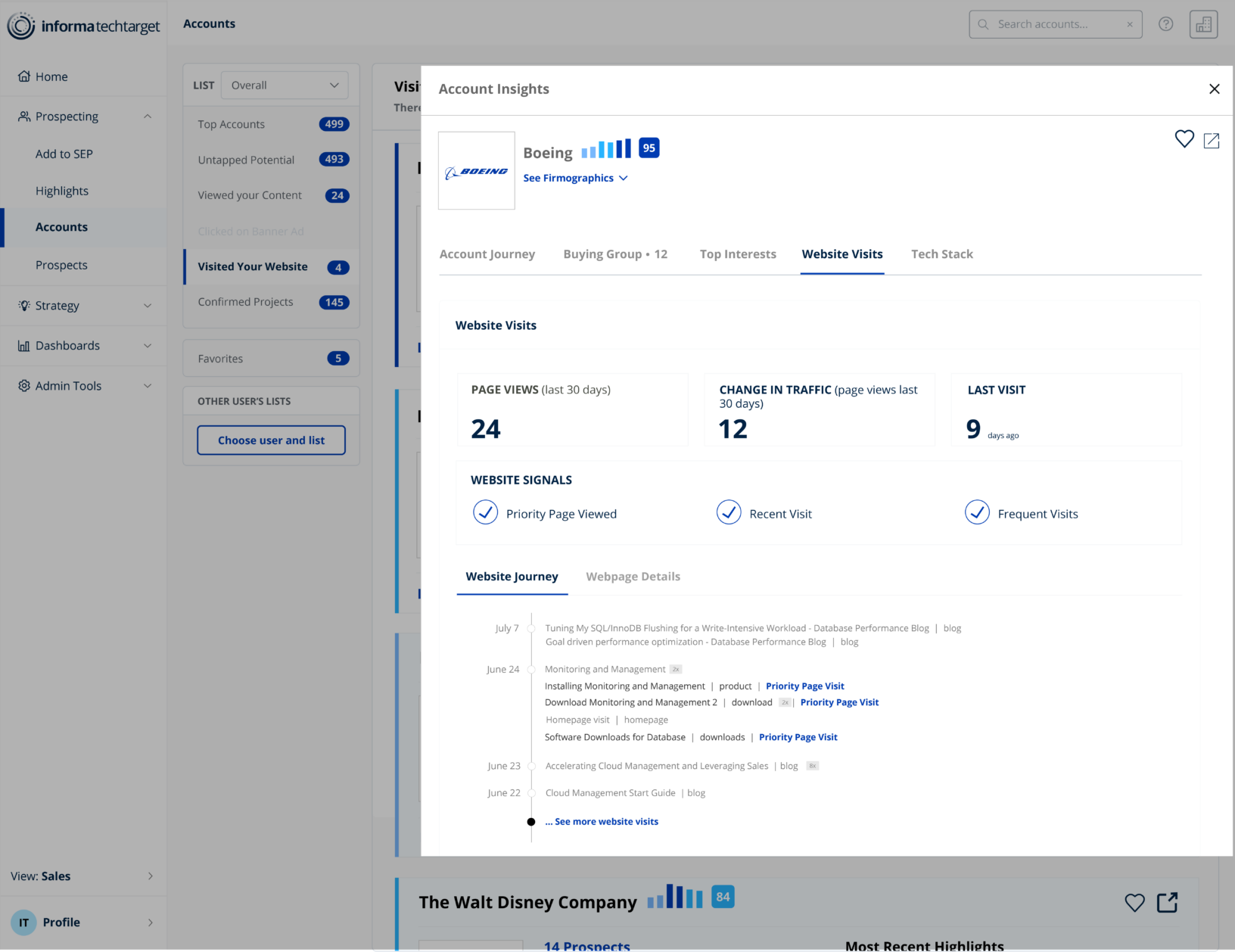Click the June 23 timeline marker
This screenshot has height=952, width=1235.
click(531, 767)
